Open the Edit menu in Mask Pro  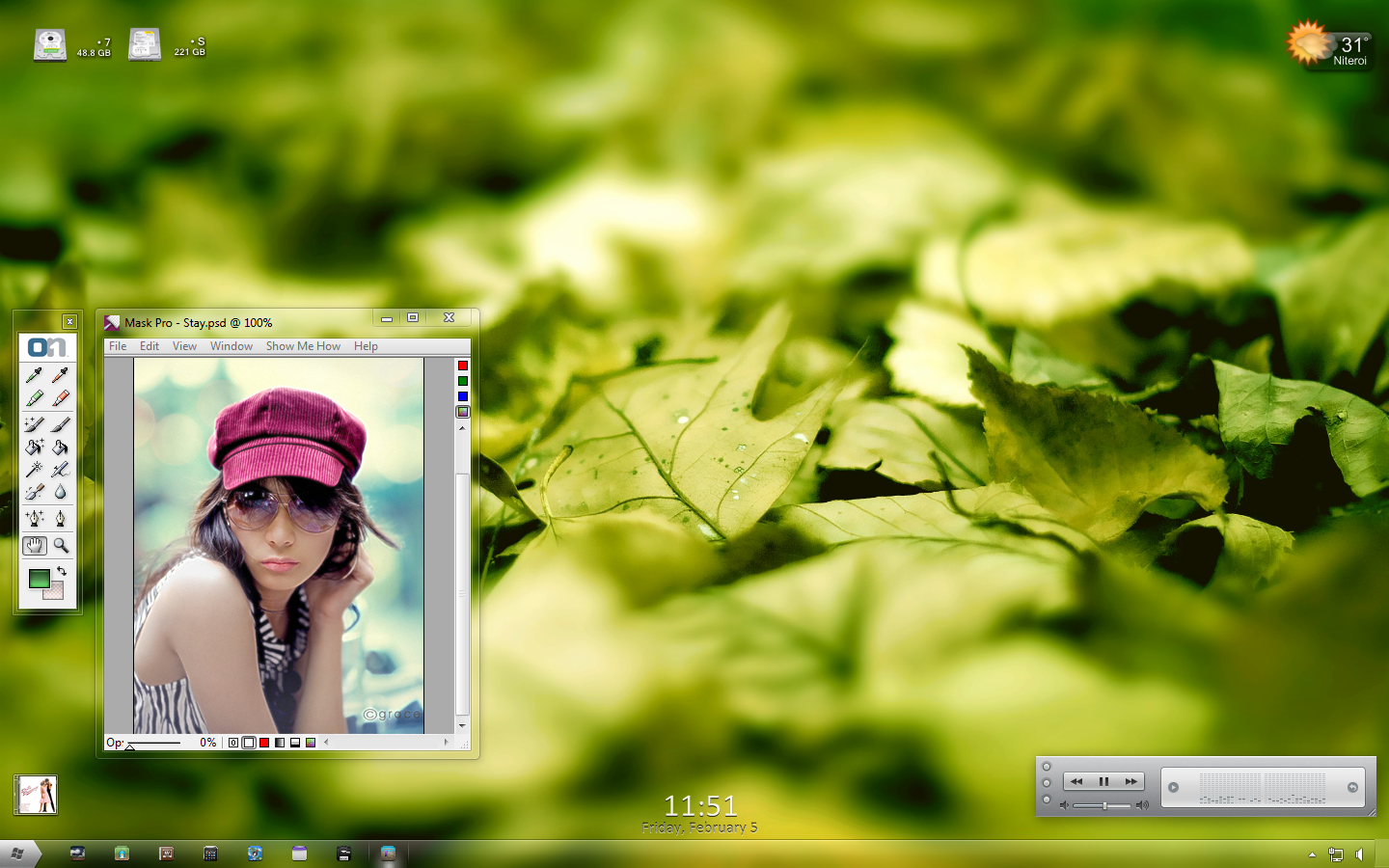[150, 346]
